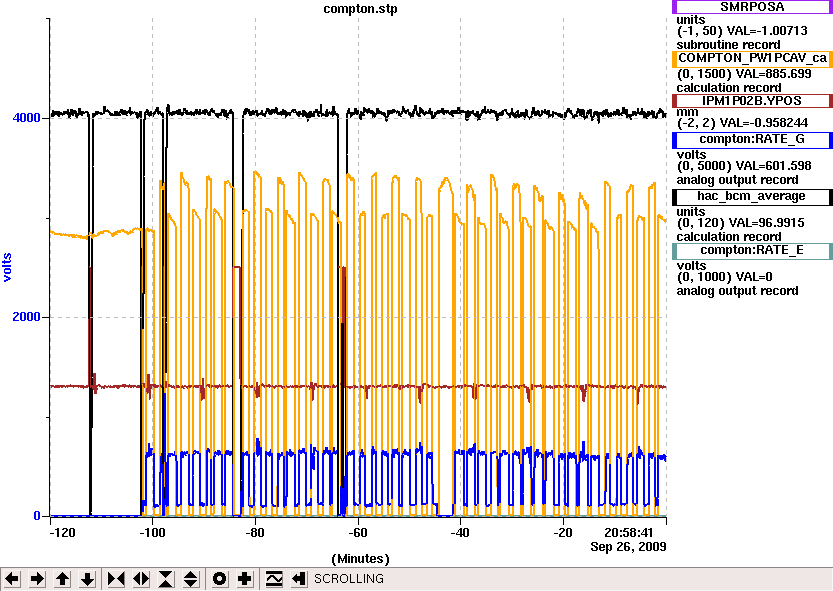
Task: Click the waveform graph toolbar icon
Action: pyautogui.click(x=274, y=579)
